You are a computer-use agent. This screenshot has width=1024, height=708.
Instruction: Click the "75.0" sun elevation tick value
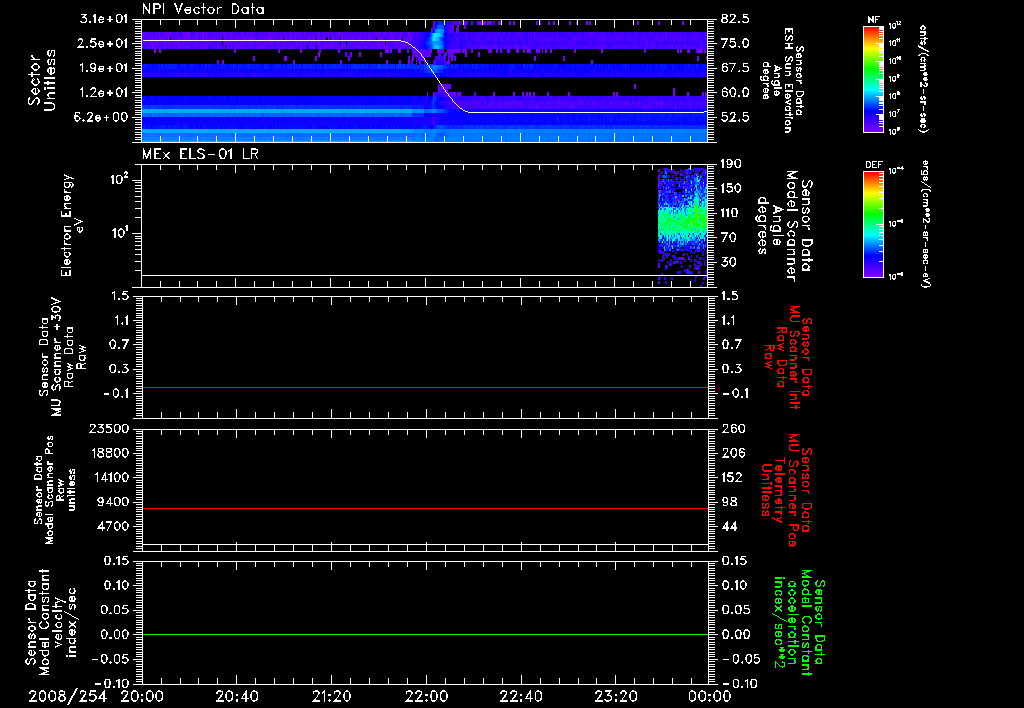(x=735, y=43)
